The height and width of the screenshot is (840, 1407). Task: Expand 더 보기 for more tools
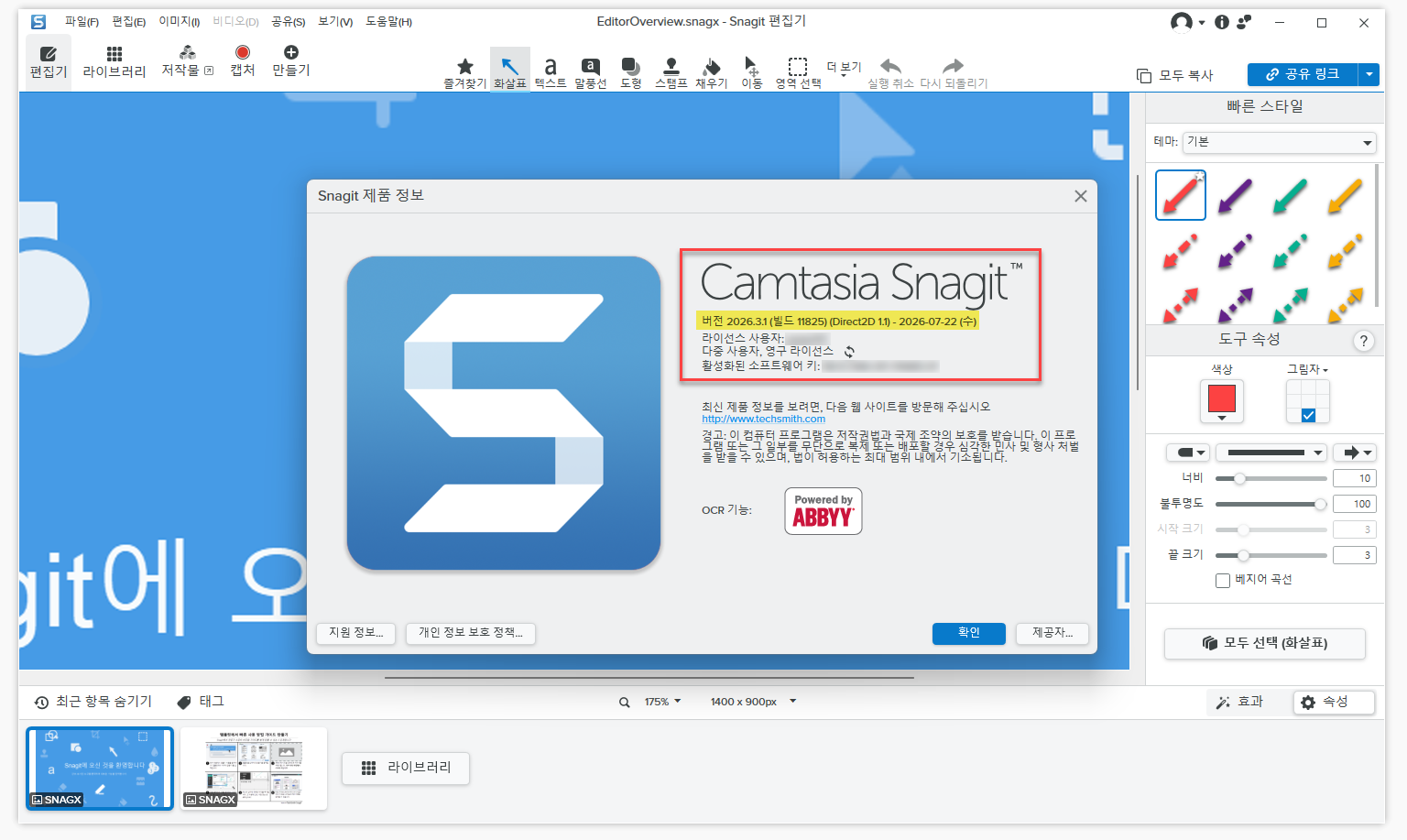tap(844, 67)
